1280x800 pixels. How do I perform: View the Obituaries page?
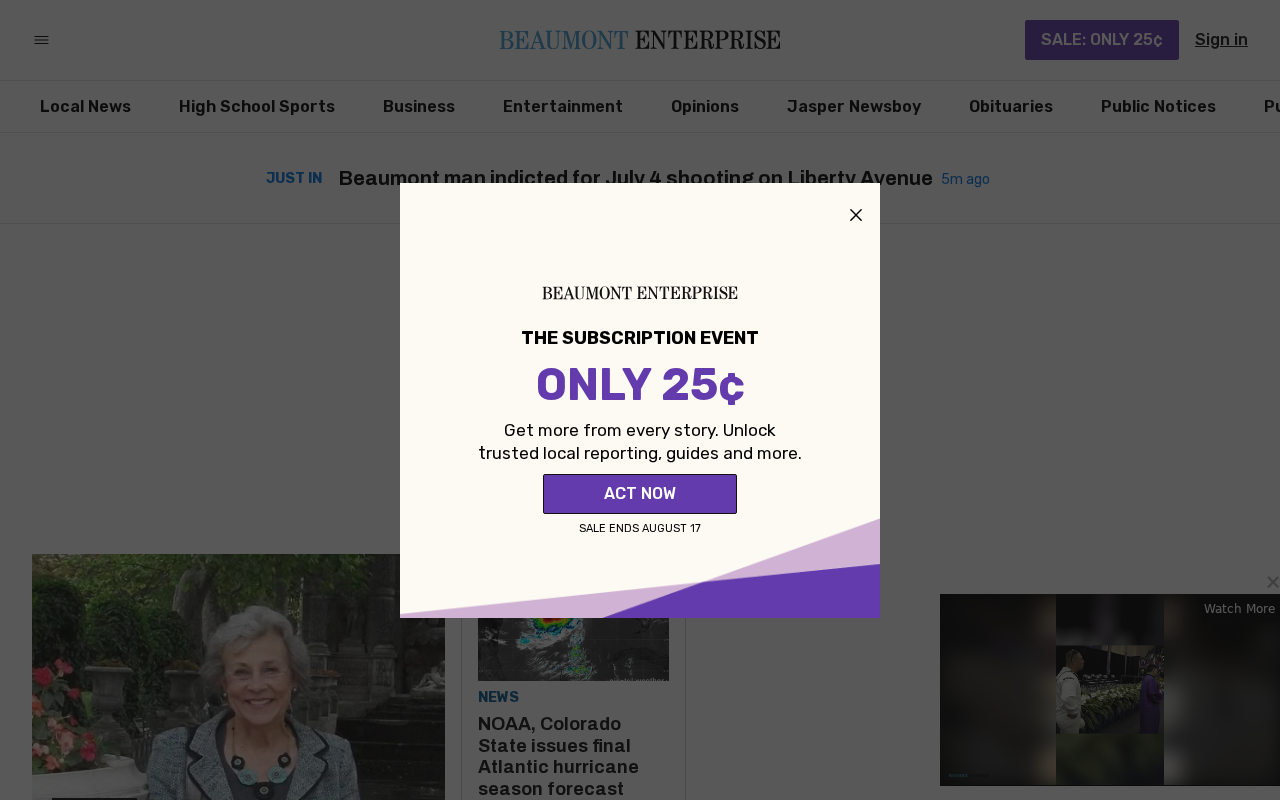tap(1011, 107)
